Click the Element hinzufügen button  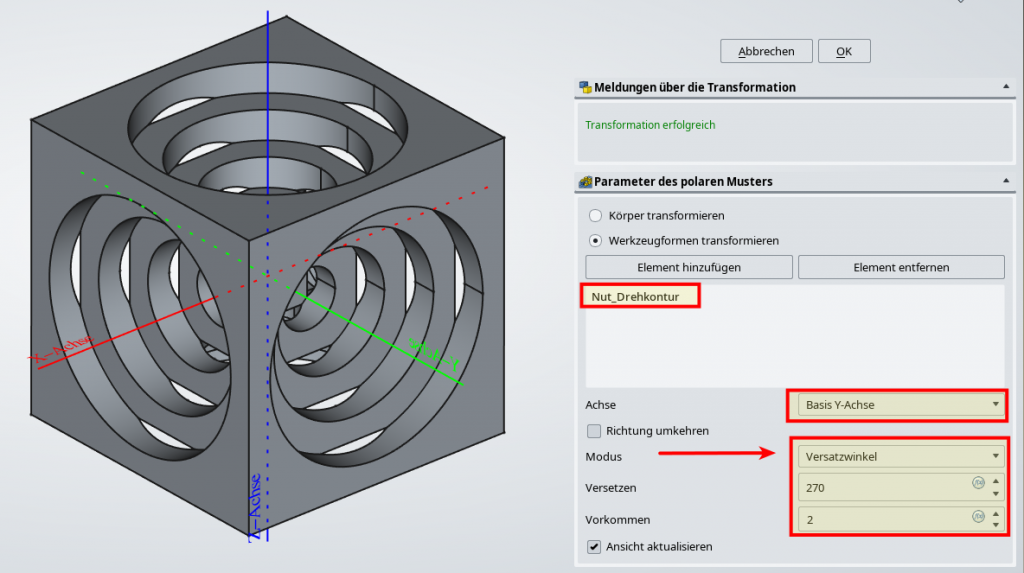[x=689, y=267]
